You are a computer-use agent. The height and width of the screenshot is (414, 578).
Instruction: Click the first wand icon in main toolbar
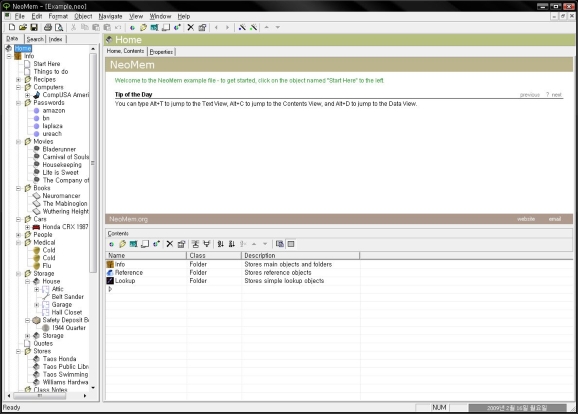click(x=242, y=27)
